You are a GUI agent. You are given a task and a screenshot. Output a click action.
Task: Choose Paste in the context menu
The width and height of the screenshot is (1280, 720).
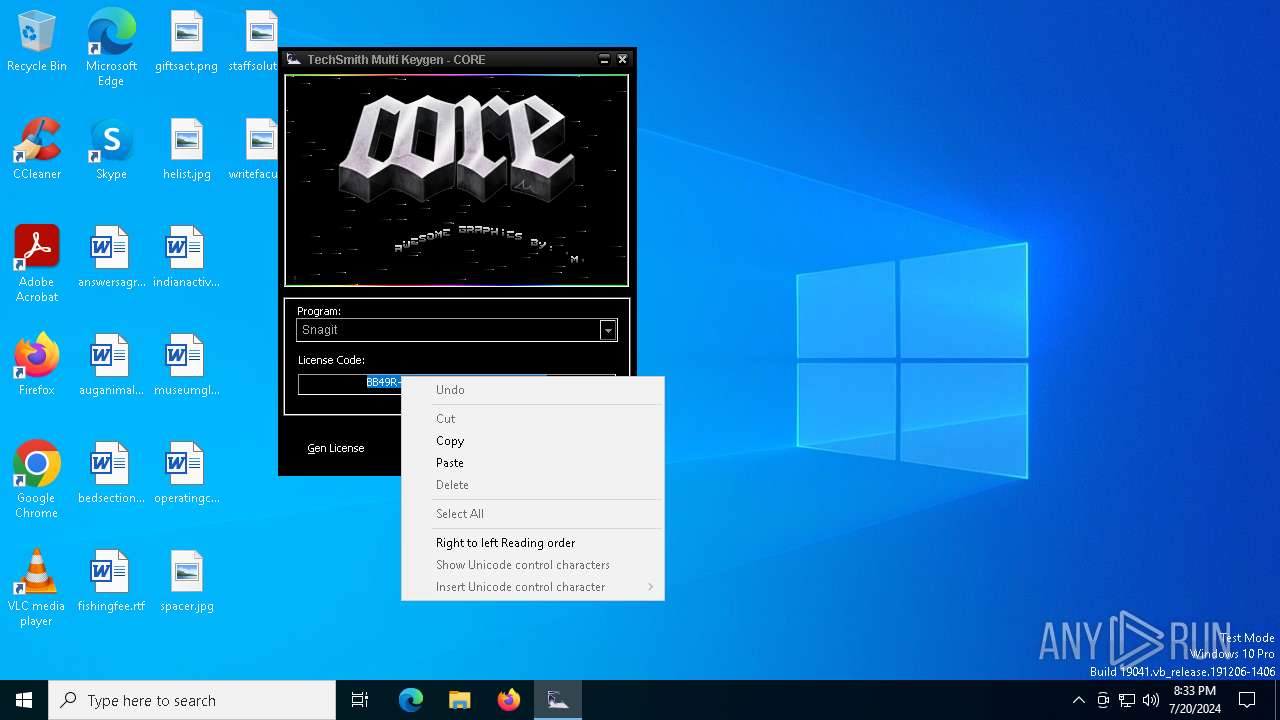pyautogui.click(x=533, y=463)
